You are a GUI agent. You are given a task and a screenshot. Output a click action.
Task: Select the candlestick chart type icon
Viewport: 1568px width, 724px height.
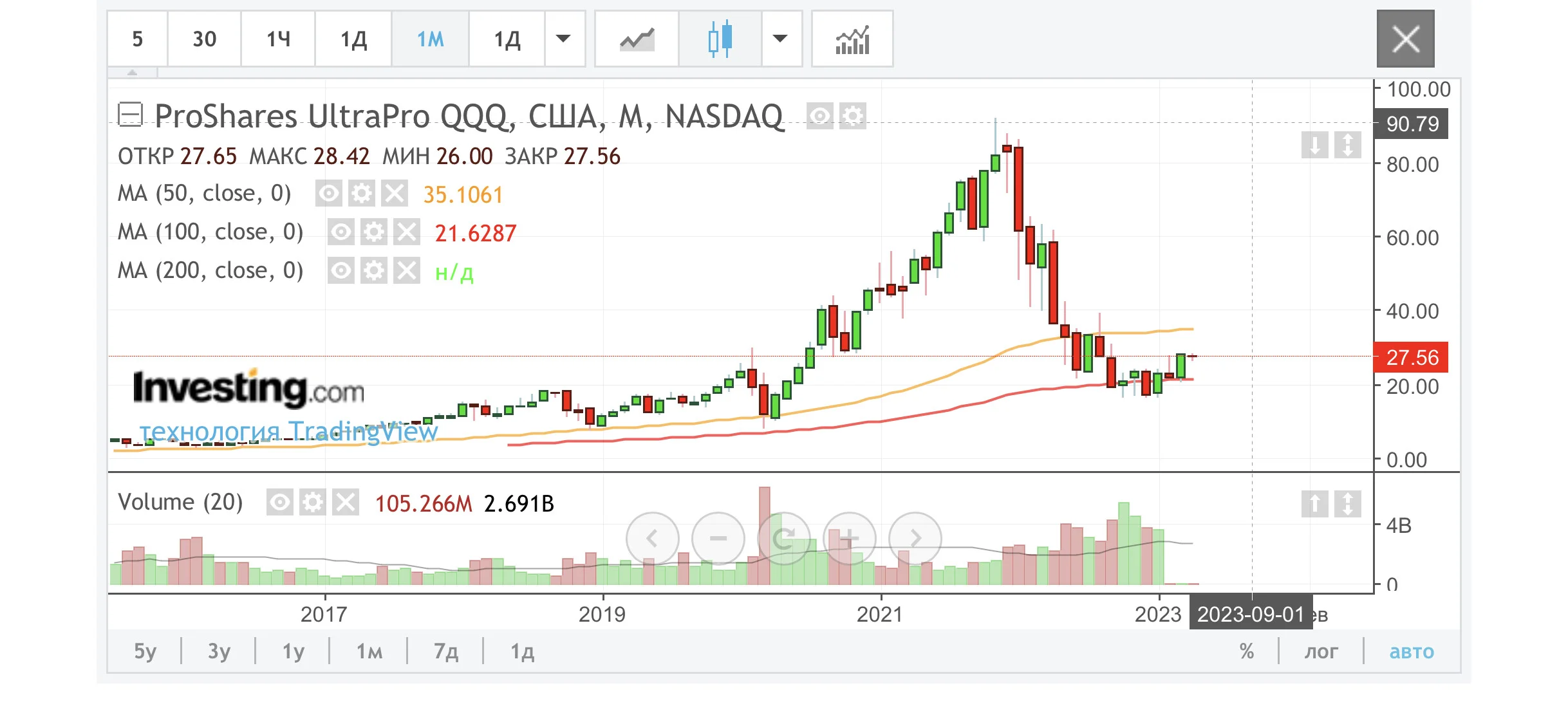coord(720,39)
